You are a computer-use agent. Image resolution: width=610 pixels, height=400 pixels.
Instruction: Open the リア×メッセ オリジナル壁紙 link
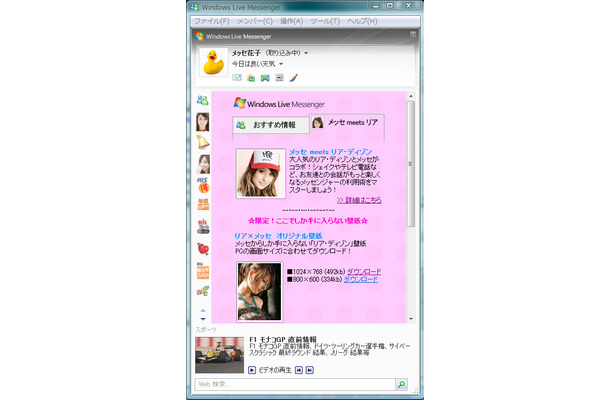tap(278, 236)
